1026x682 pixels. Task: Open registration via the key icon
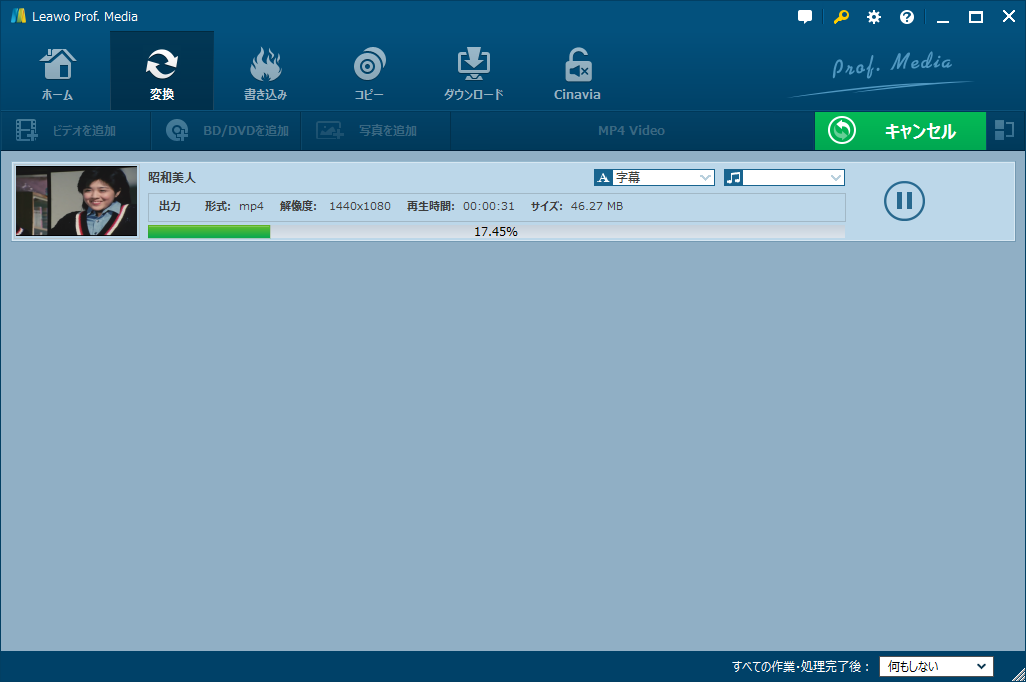[841, 17]
